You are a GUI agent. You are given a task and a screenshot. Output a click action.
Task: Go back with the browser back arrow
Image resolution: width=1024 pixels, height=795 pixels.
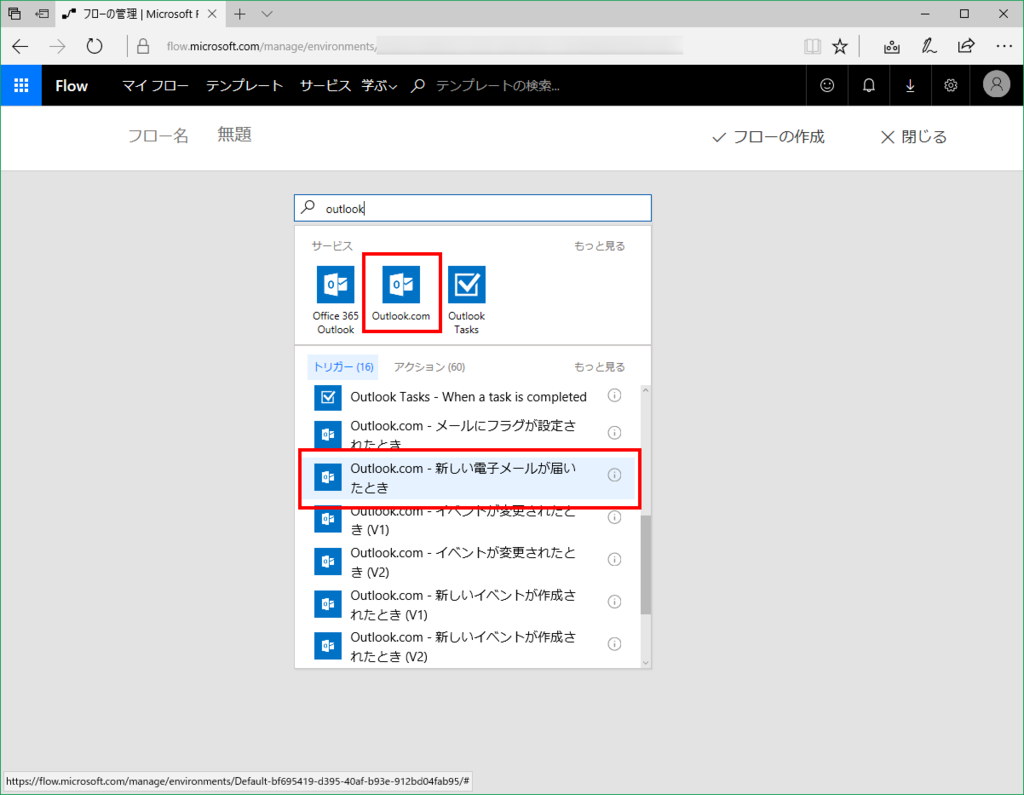click(x=20, y=46)
